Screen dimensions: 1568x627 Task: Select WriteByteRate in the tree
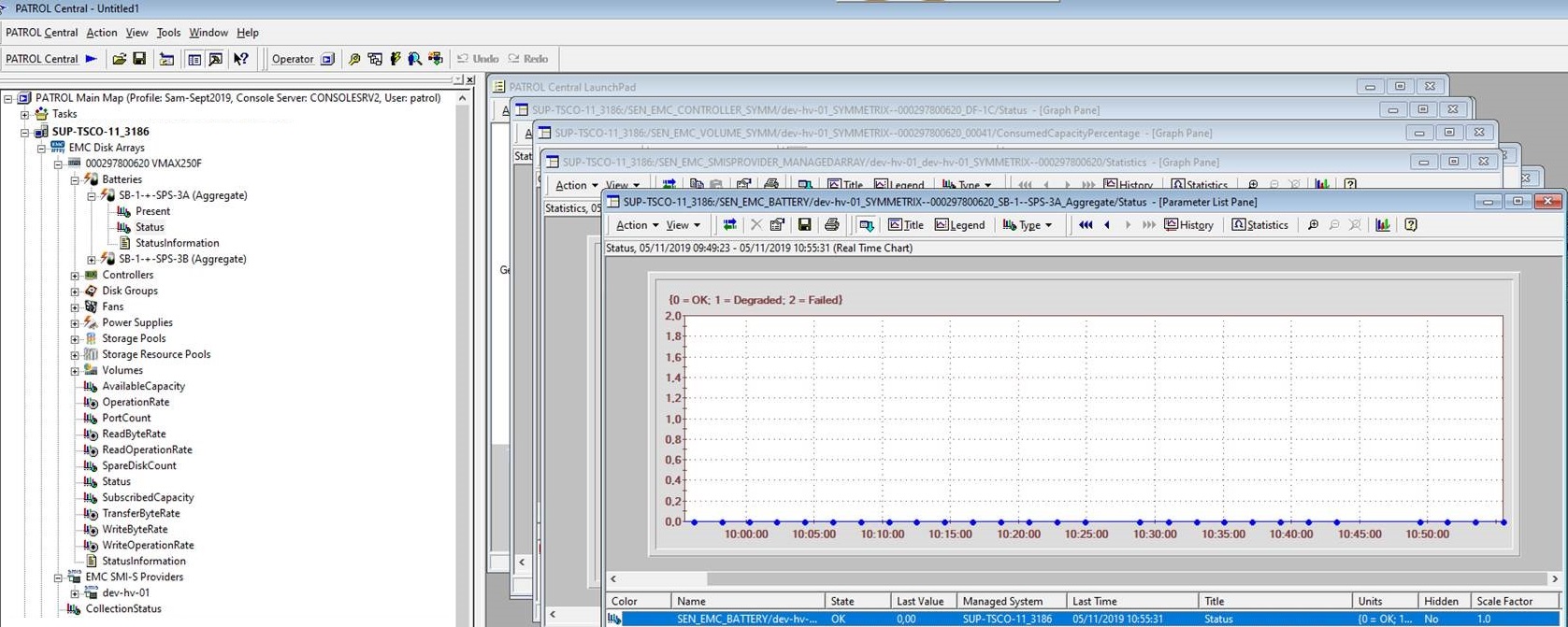pos(135,530)
